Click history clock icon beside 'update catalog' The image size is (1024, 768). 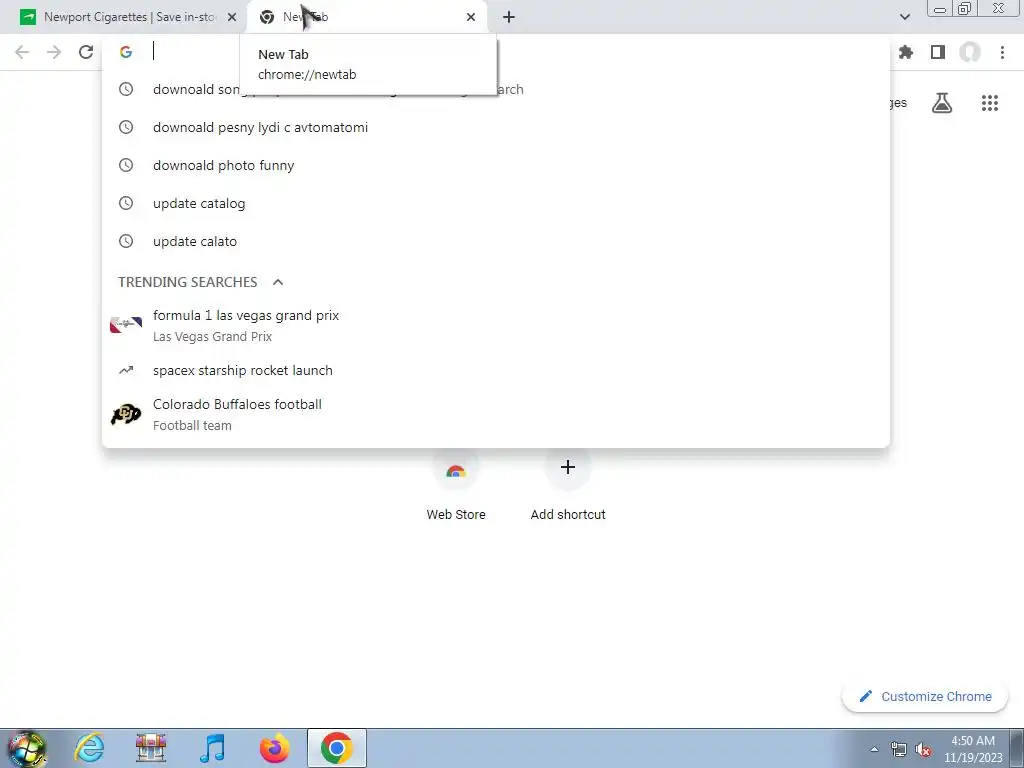point(126,203)
